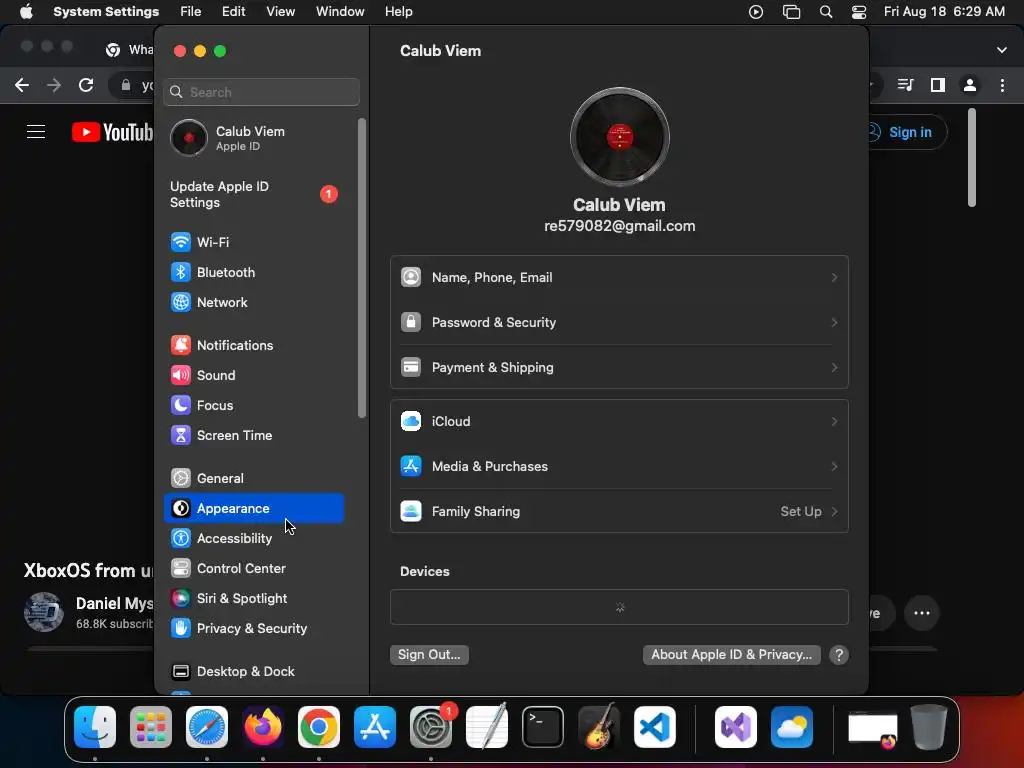Open the iCloud row
1024x768 pixels.
click(619, 422)
